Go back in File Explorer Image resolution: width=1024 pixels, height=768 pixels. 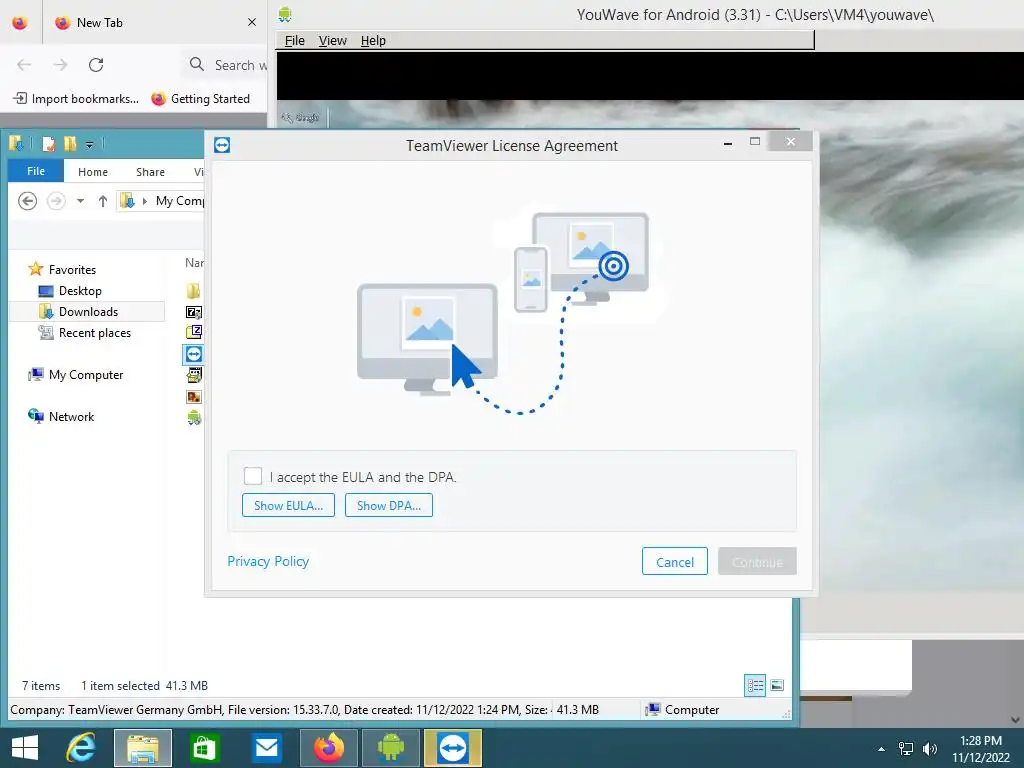(x=27, y=200)
